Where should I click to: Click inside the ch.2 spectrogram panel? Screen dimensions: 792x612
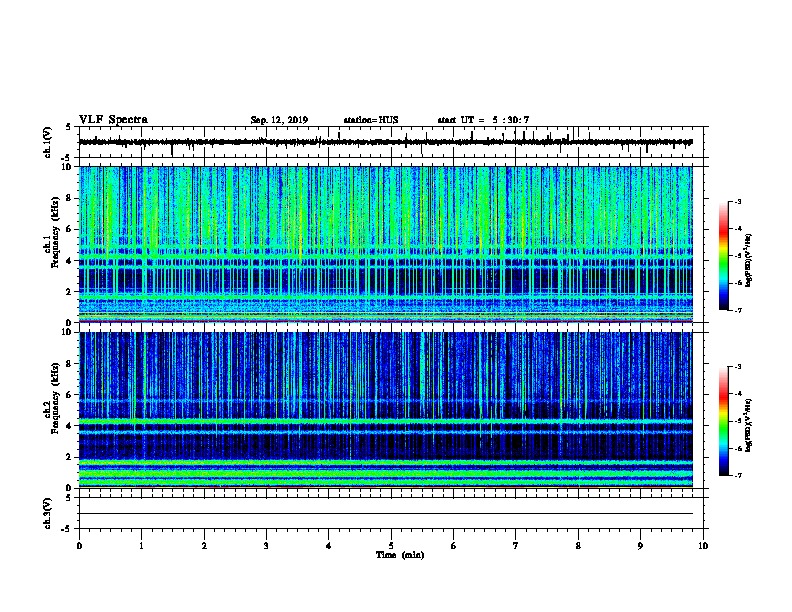(386, 410)
